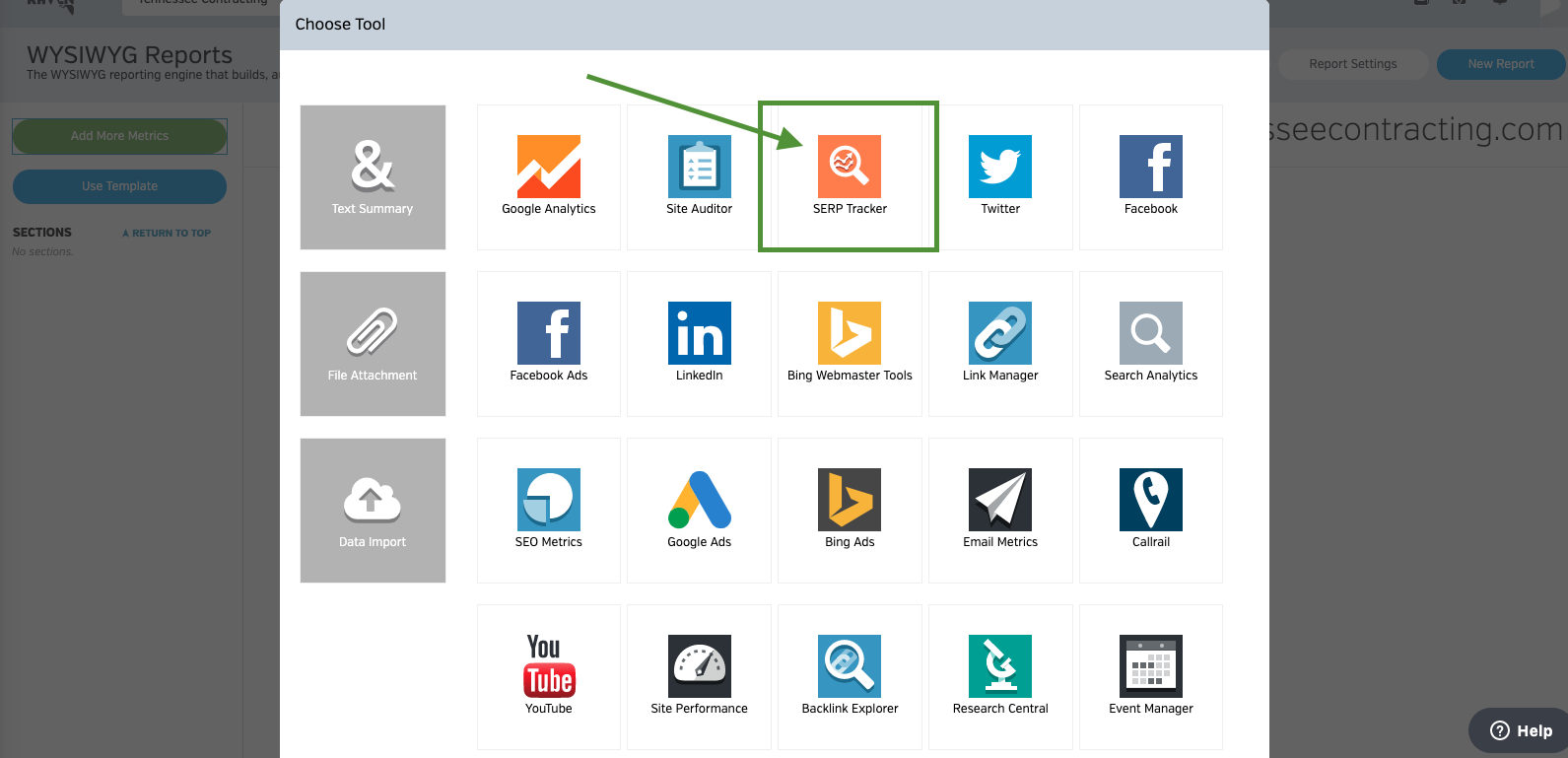Select the LinkedIn tool
1568x758 pixels.
(x=700, y=344)
